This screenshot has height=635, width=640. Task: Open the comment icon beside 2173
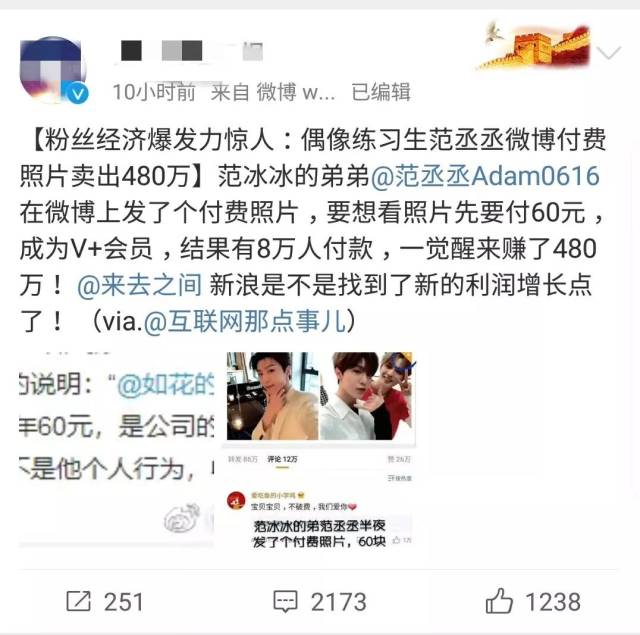click(285, 602)
